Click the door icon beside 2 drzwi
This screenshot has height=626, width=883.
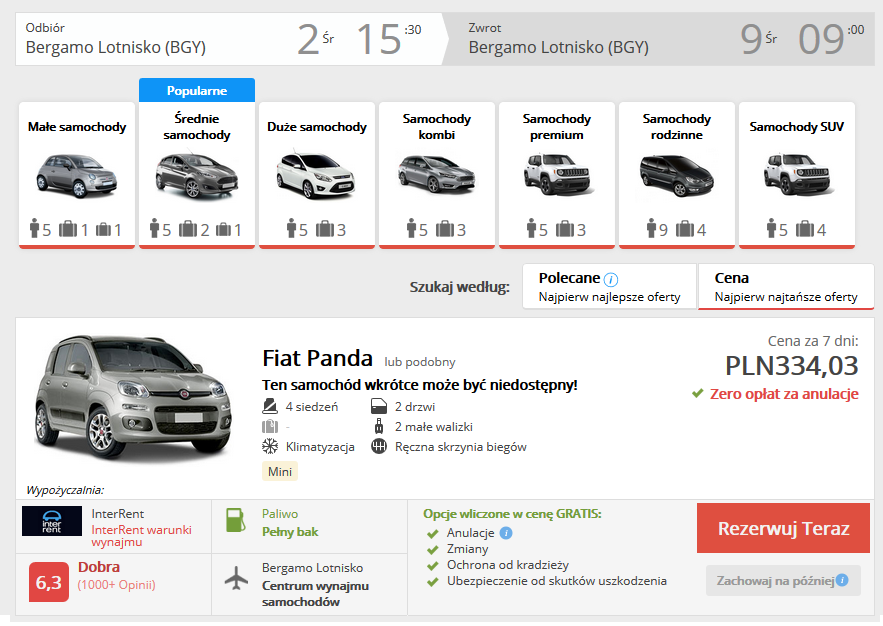click(x=379, y=406)
